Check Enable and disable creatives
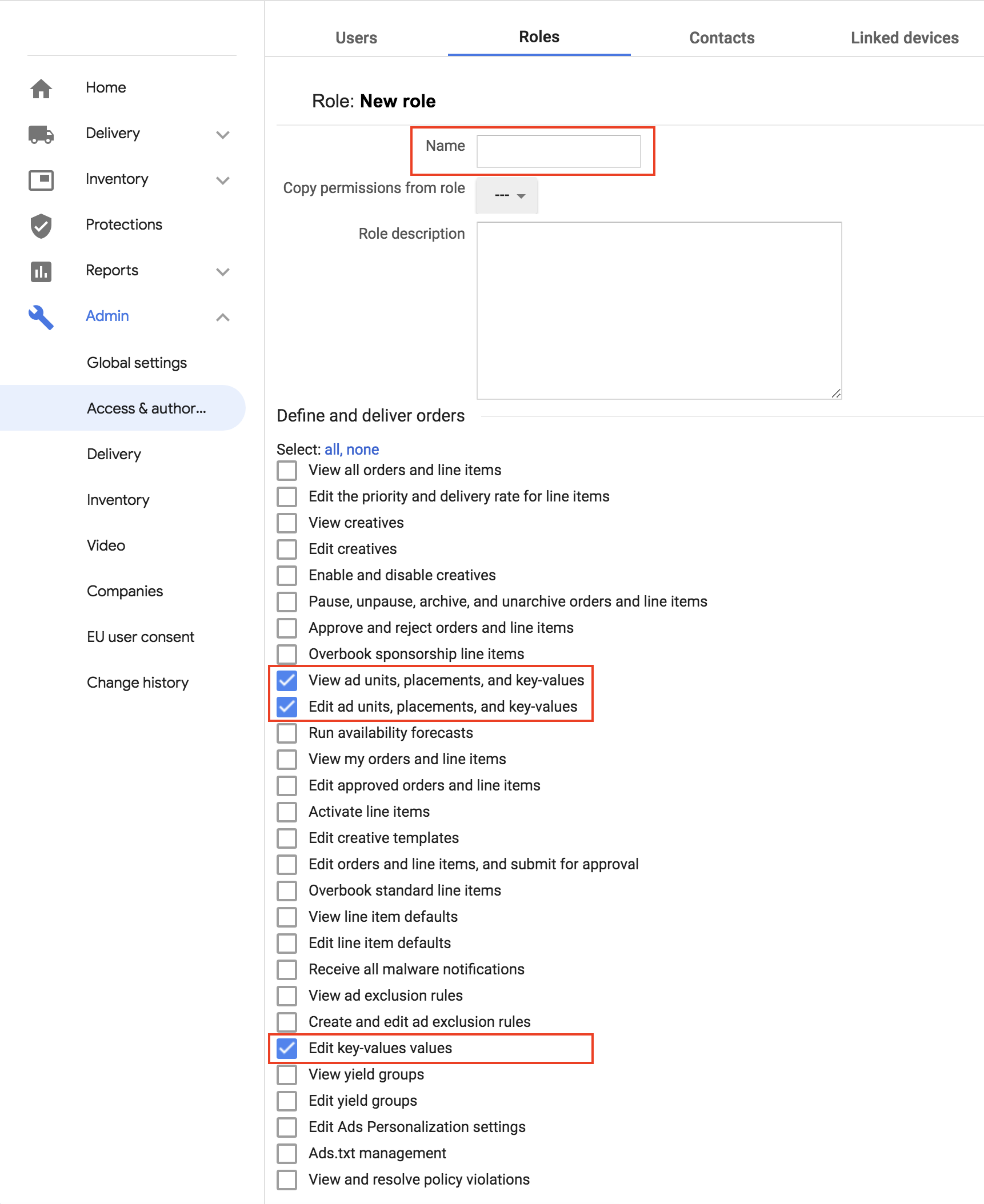Image resolution: width=984 pixels, height=1204 pixels. [x=287, y=576]
